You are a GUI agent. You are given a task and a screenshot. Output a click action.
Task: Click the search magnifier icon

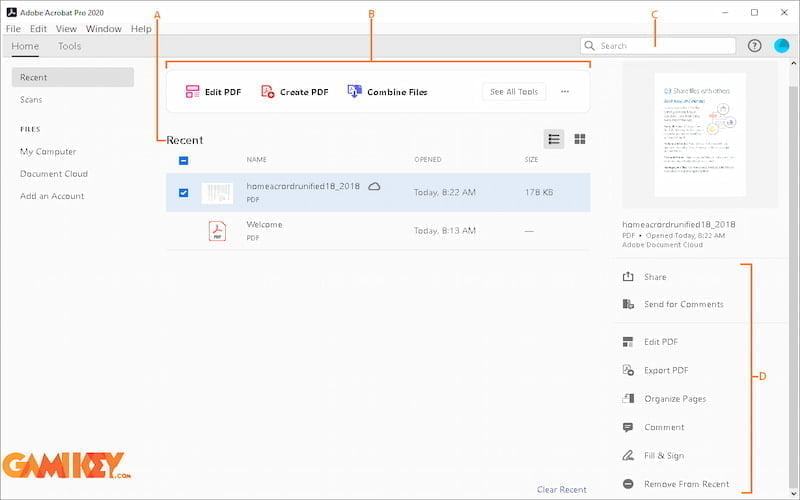pyautogui.click(x=589, y=46)
